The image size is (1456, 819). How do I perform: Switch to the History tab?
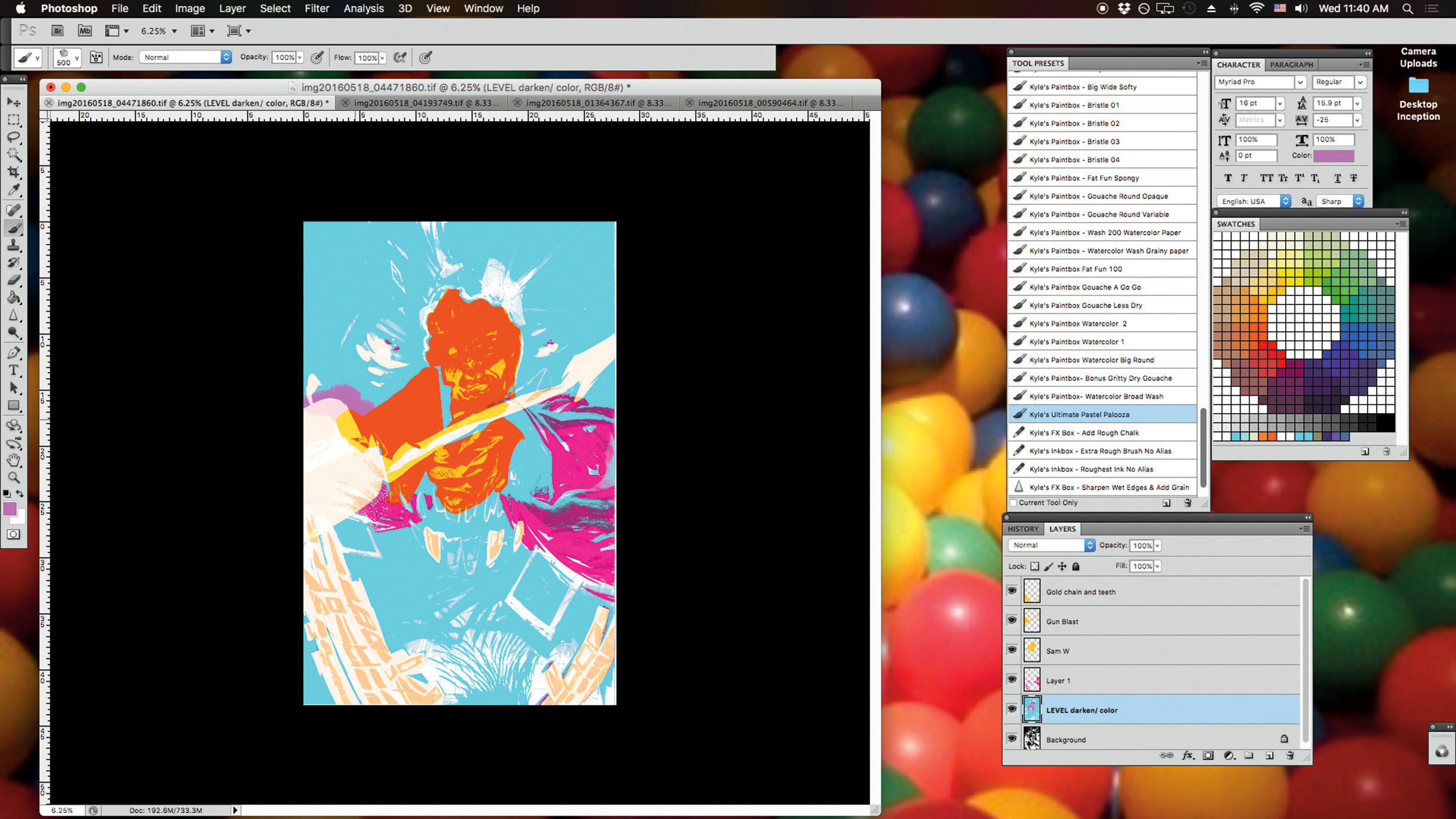(x=1023, y=529)
